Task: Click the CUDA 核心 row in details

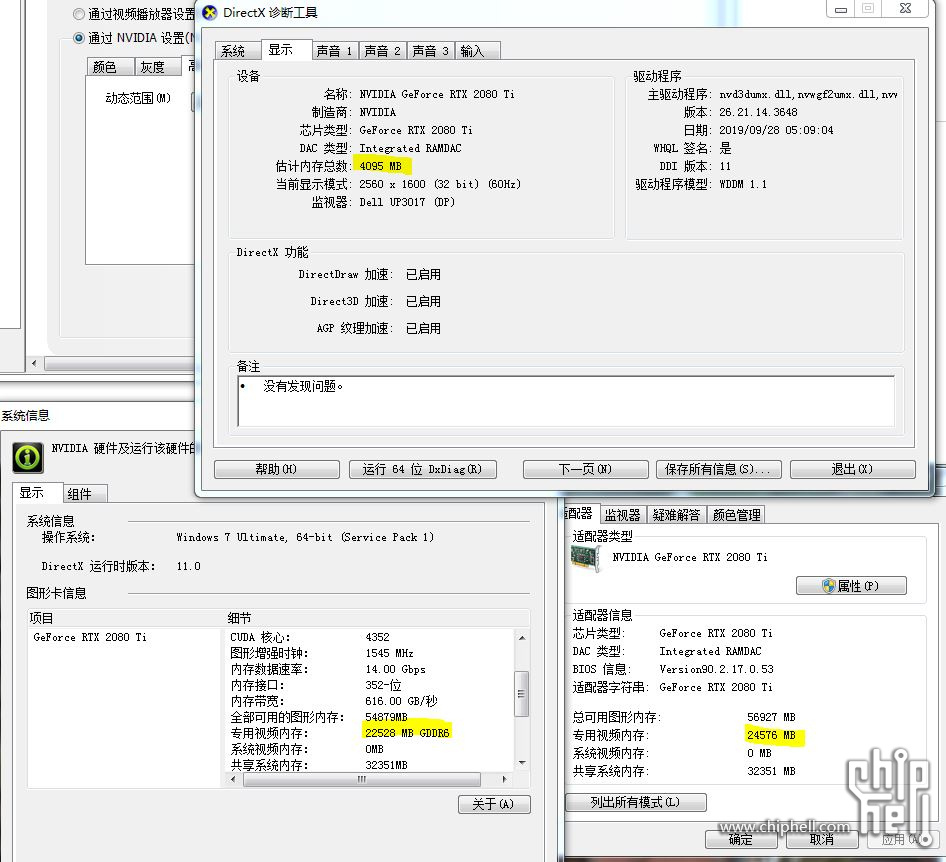Action: coord(371,638)
